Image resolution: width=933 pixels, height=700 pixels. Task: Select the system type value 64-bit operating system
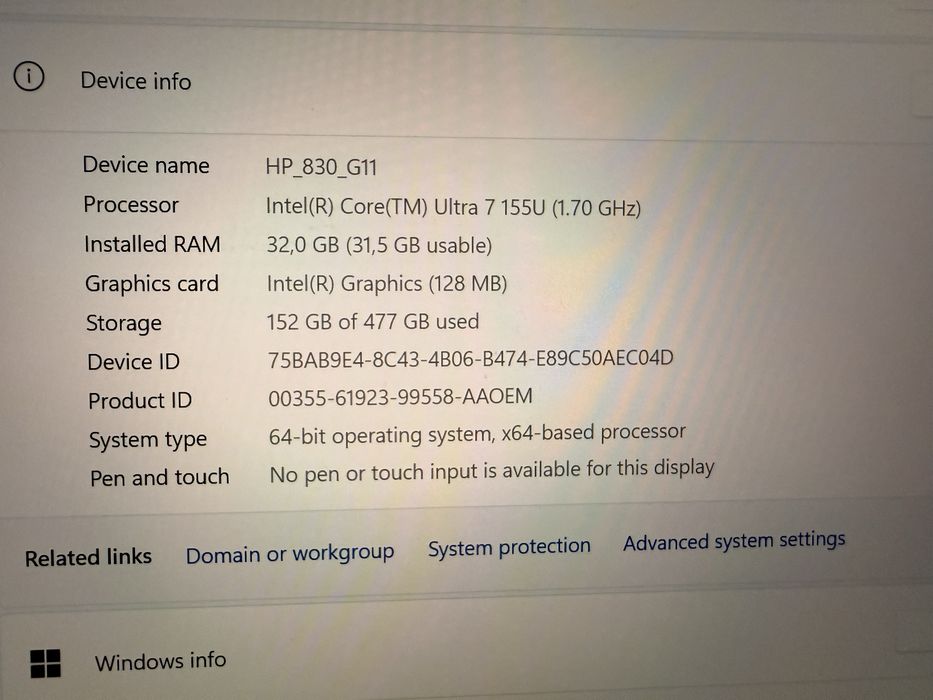(477, 434)
